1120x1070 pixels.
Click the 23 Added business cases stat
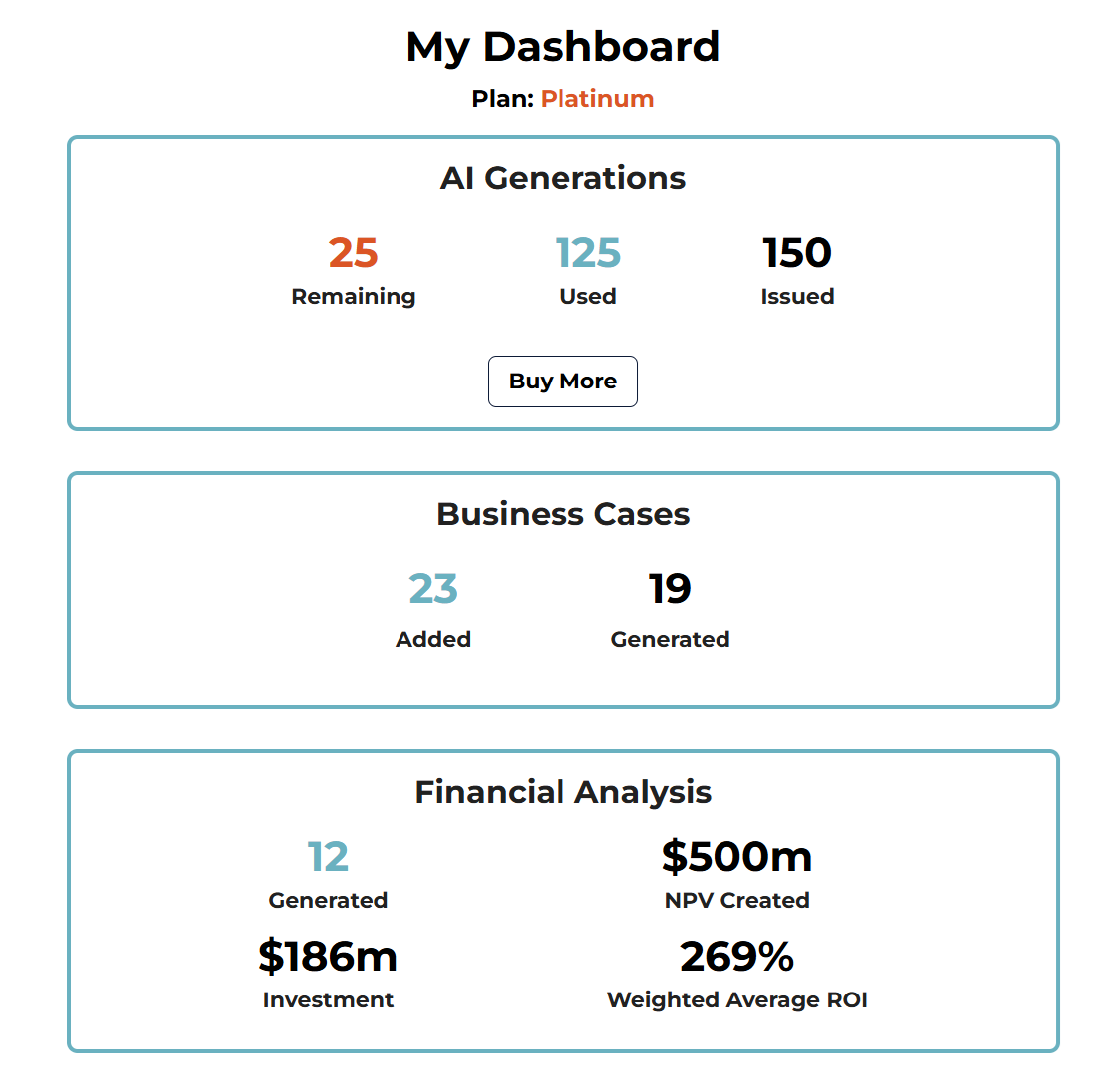[432, 589]
